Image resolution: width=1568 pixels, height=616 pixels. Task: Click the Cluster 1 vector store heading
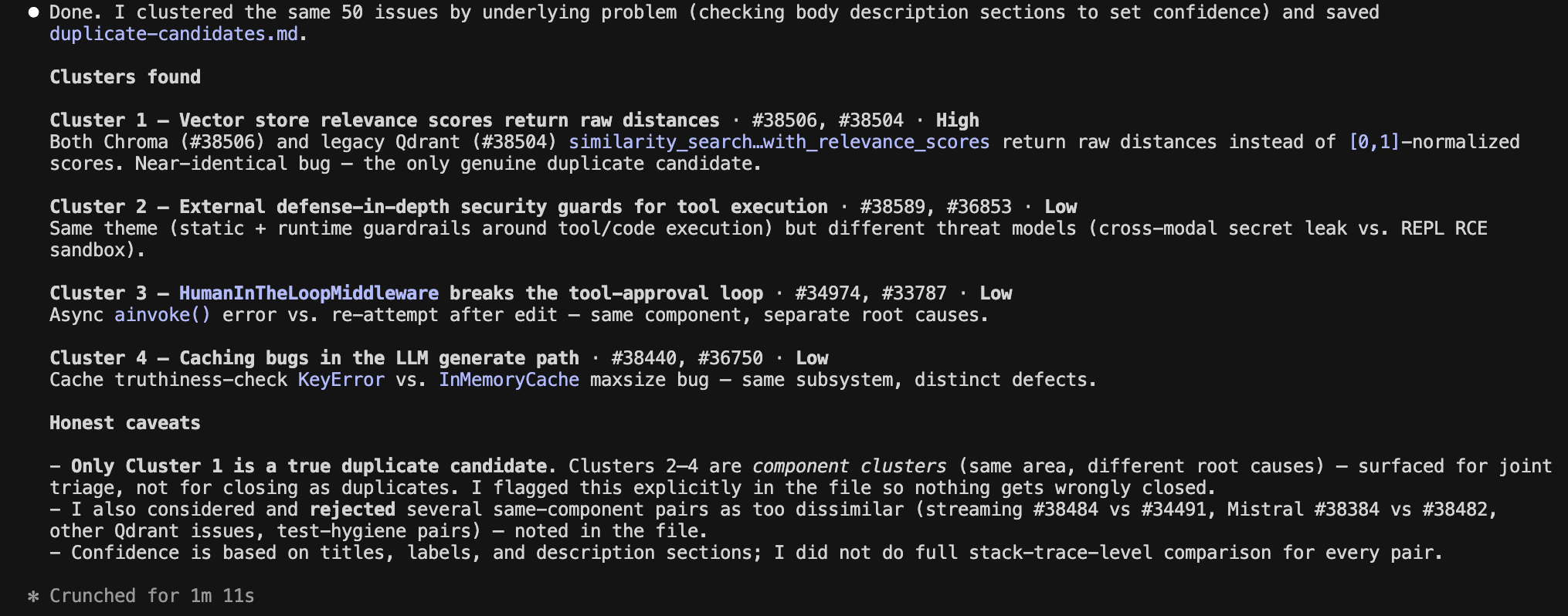coord(385,120)
